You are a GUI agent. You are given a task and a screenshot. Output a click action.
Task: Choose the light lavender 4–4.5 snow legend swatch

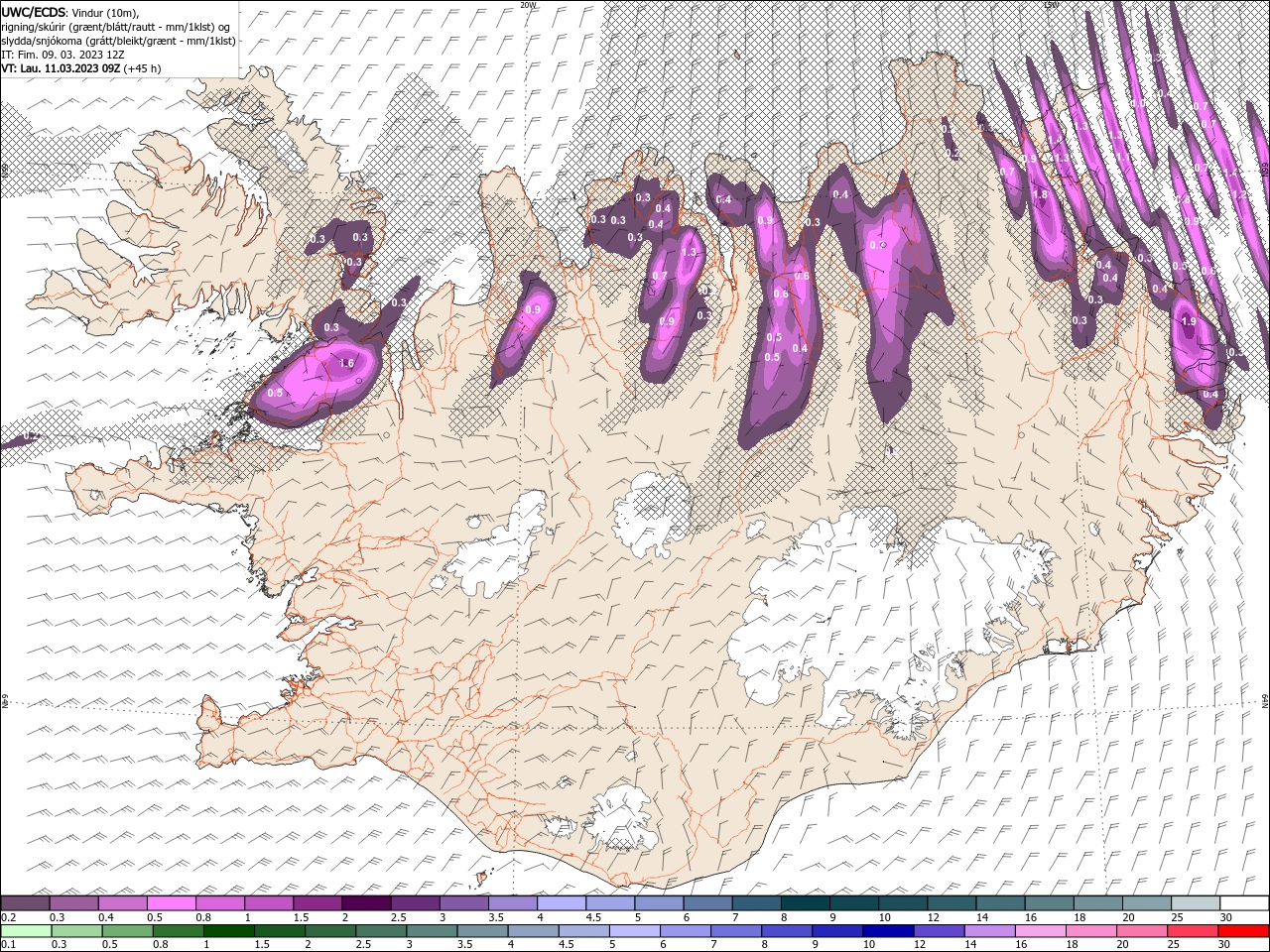pos(561,903)
